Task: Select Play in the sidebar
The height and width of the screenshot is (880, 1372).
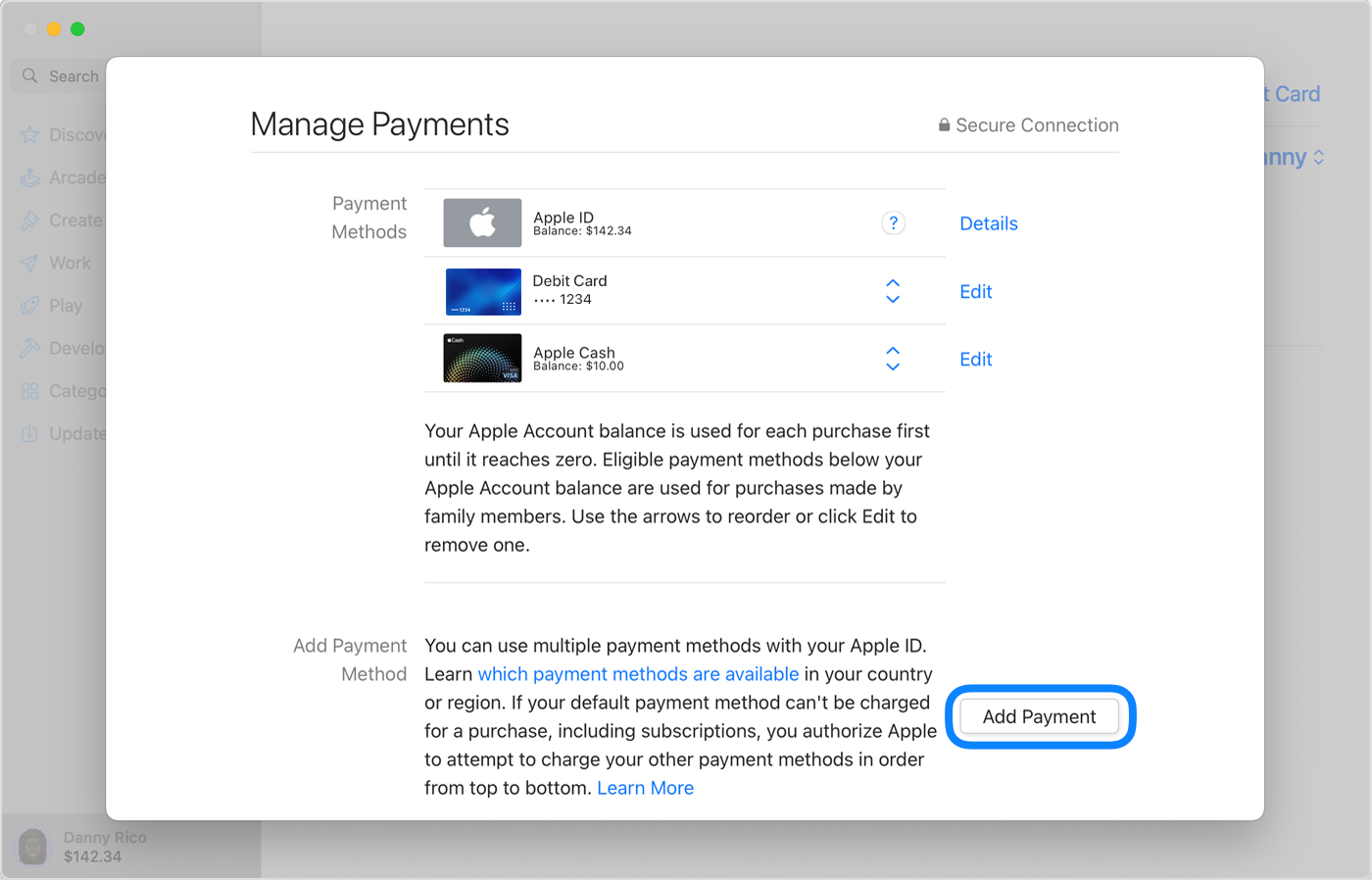Action: pyautogui.click(x=31, y=305)
